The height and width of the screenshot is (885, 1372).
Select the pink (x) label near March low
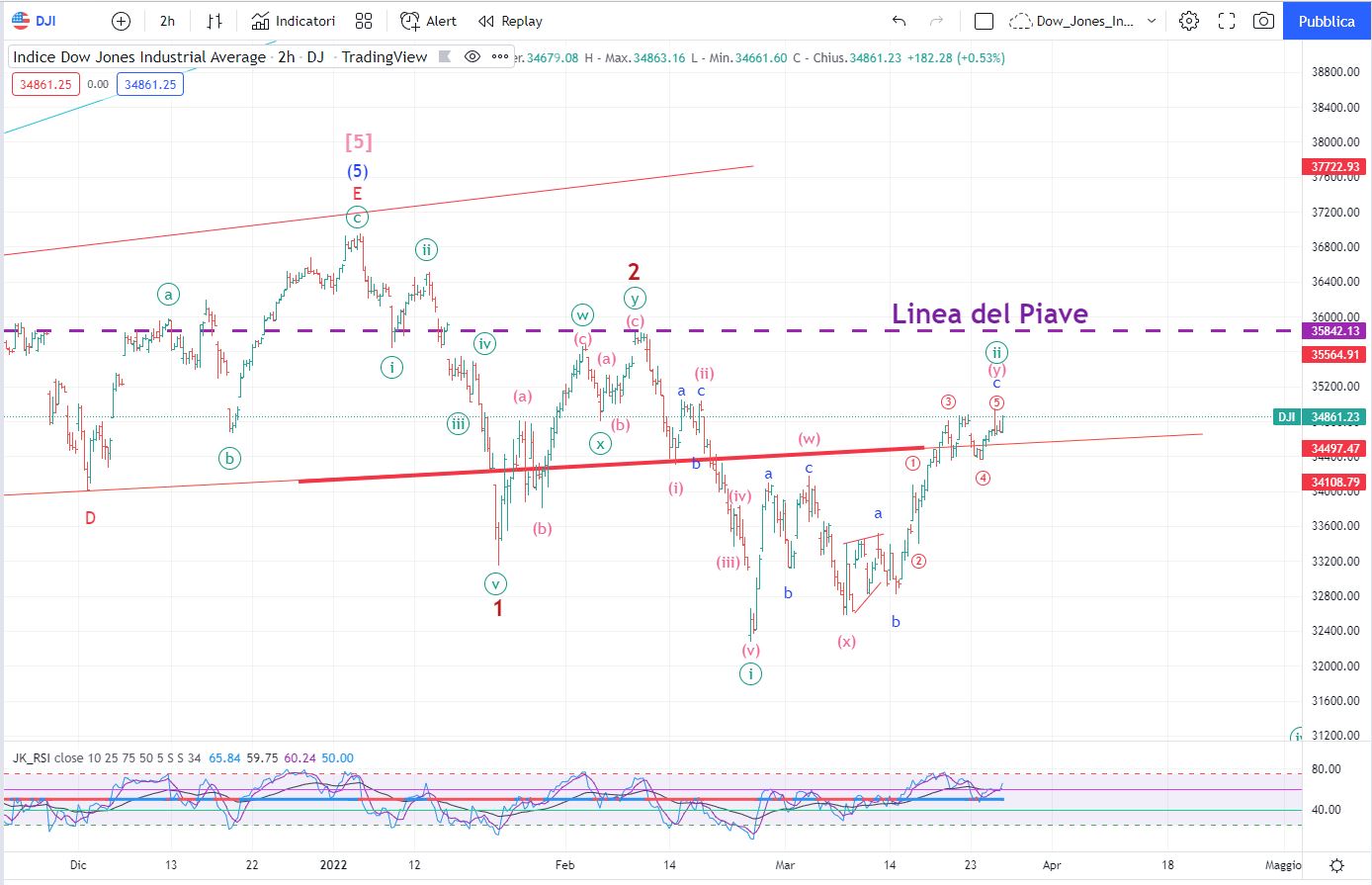[847, 642]
